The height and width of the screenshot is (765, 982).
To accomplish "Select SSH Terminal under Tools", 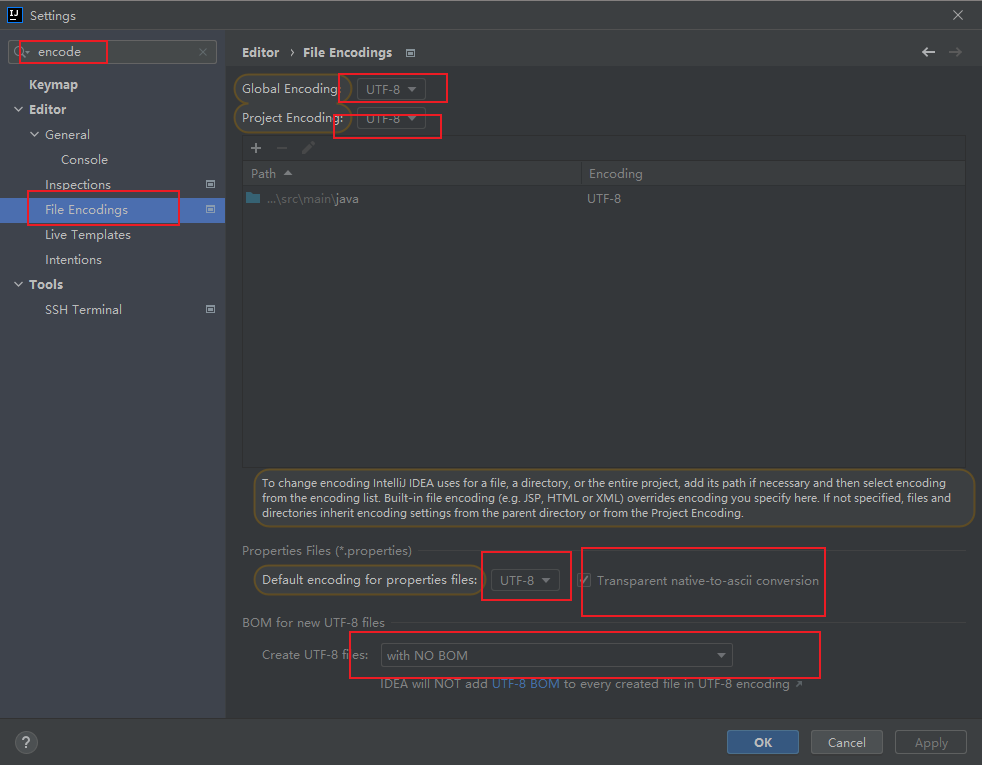I will pyautogui.click(x=83, y=310).
